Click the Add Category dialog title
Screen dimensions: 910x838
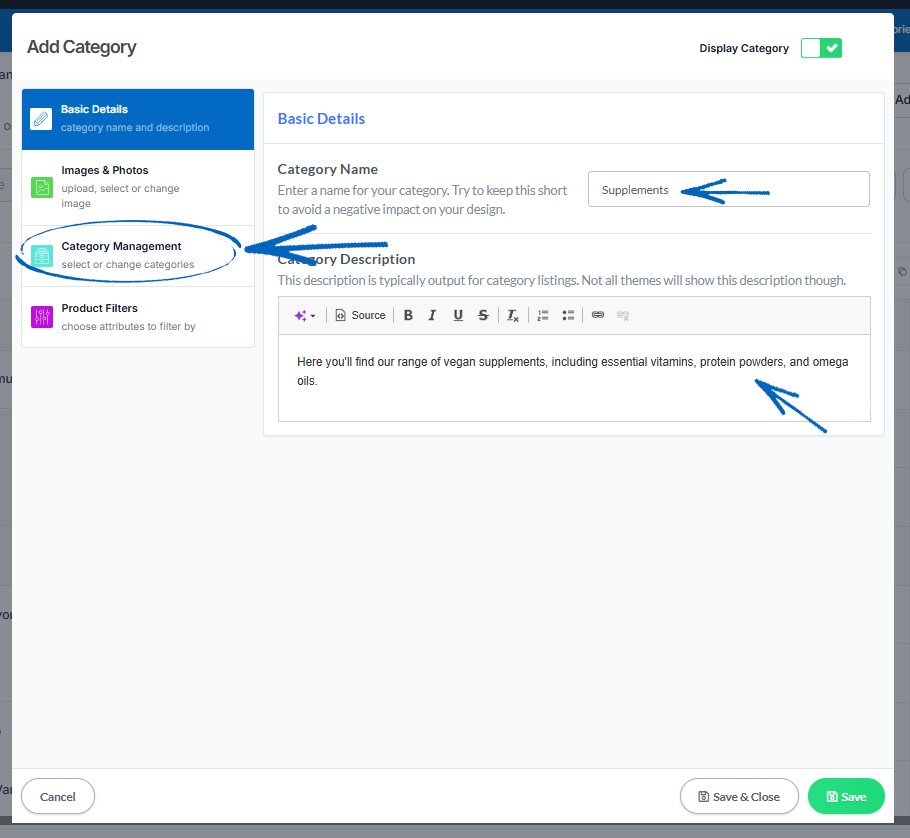[82, 47]
